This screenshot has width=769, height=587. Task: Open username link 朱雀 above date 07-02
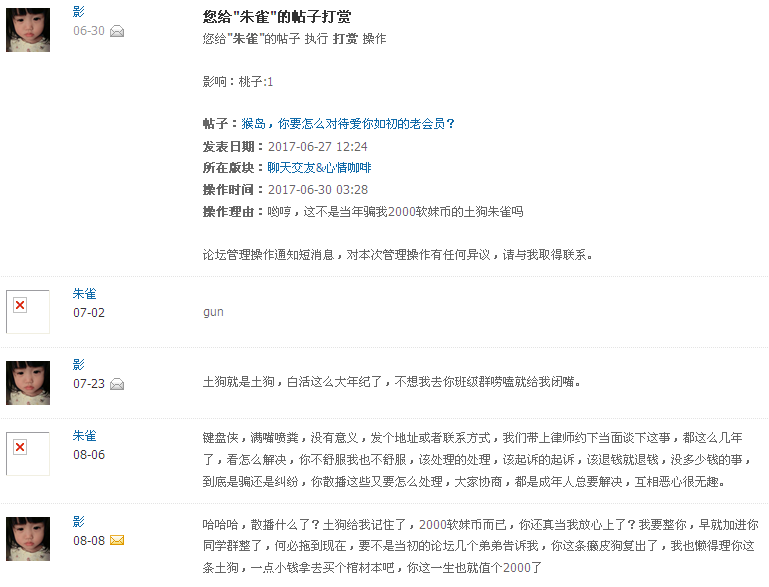pos(84,294)
